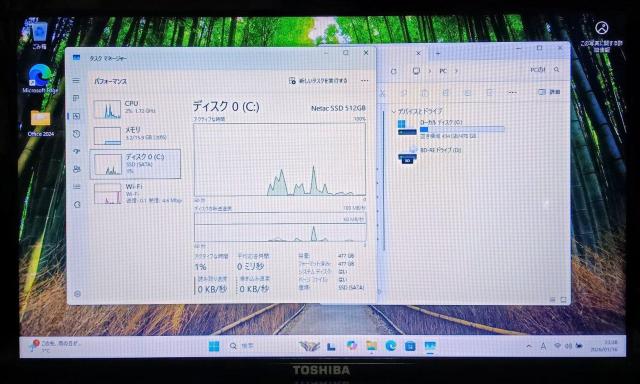640x384 pixels.
Task: Toggle the details pane button in Explorer
Action: (x=549, y=92)
